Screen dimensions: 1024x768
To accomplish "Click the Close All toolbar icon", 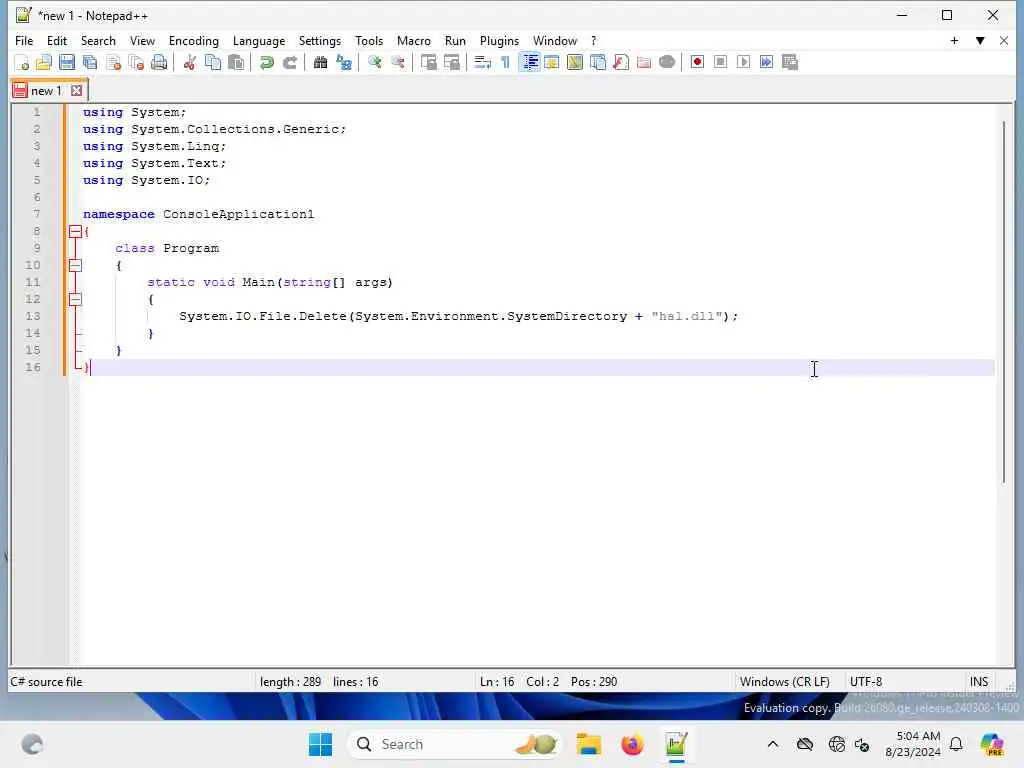I will click(136, 63).
